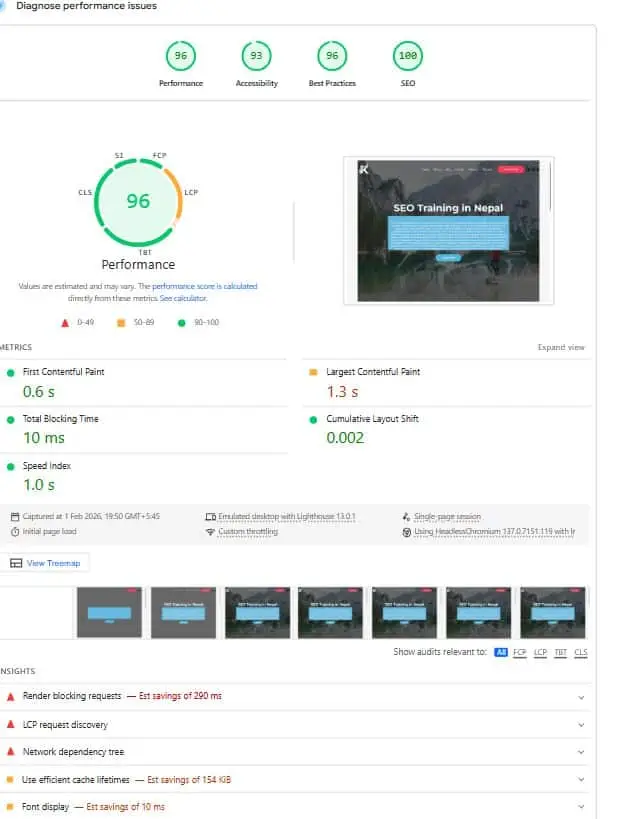Expand the Font display insight
Image resolution: width=623 pixels, height=819 pixels.
[x=295, y=807]
